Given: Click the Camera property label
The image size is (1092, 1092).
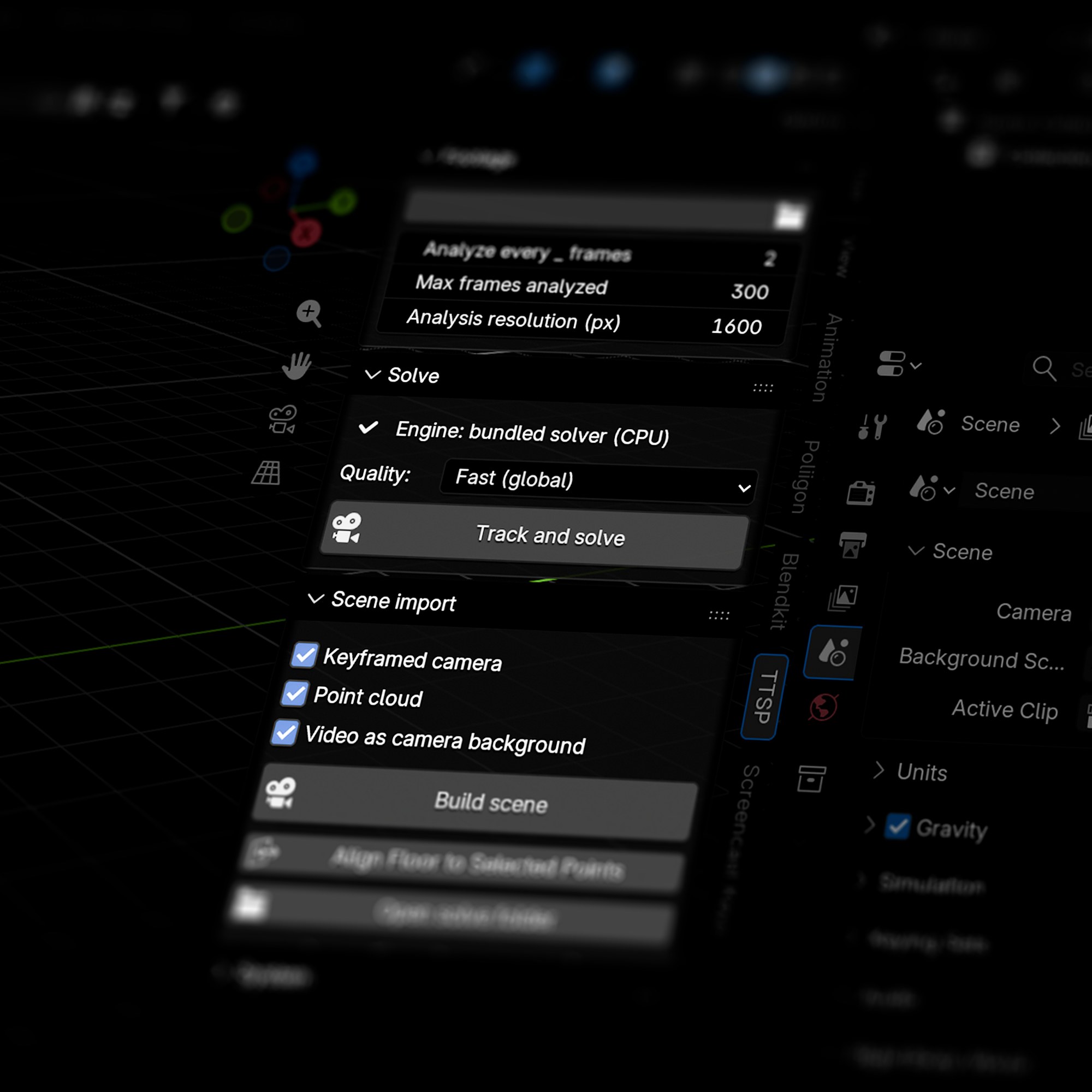Looking at the screenshot, I should pyautogui.click(x=1034, y=612).
